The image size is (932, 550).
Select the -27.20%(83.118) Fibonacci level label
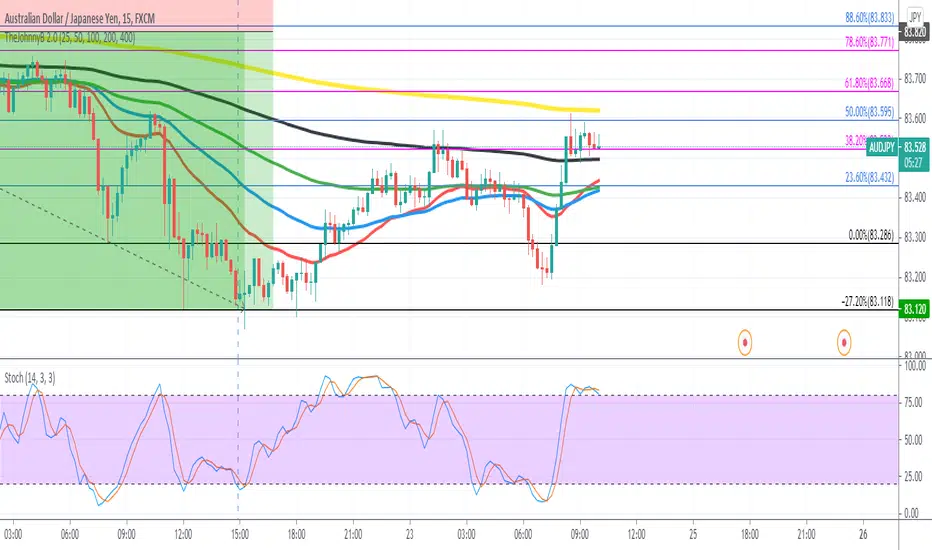(867, 301)
